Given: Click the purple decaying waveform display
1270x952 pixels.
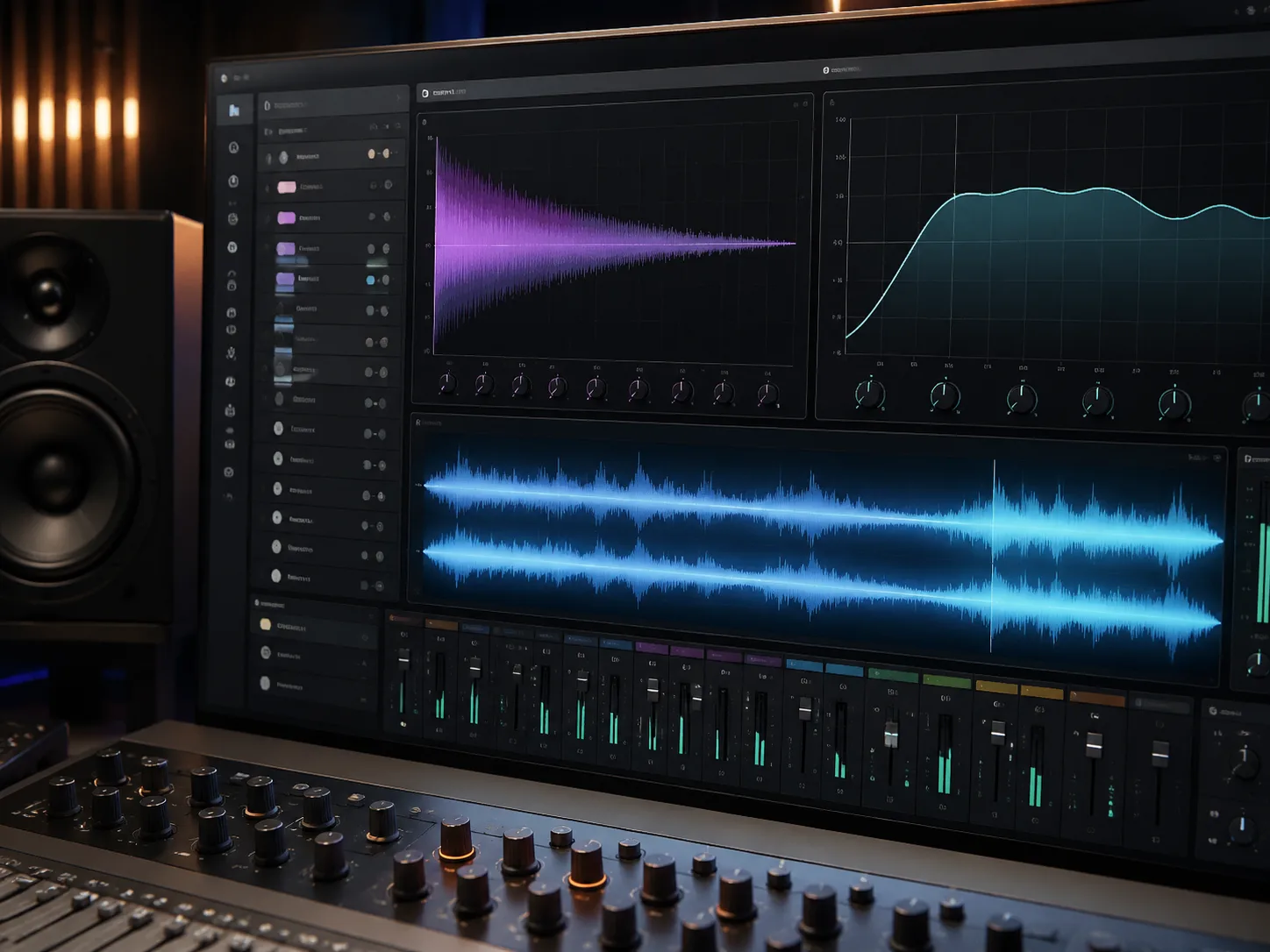Looking at the screenshot, I should click(613, 244).
